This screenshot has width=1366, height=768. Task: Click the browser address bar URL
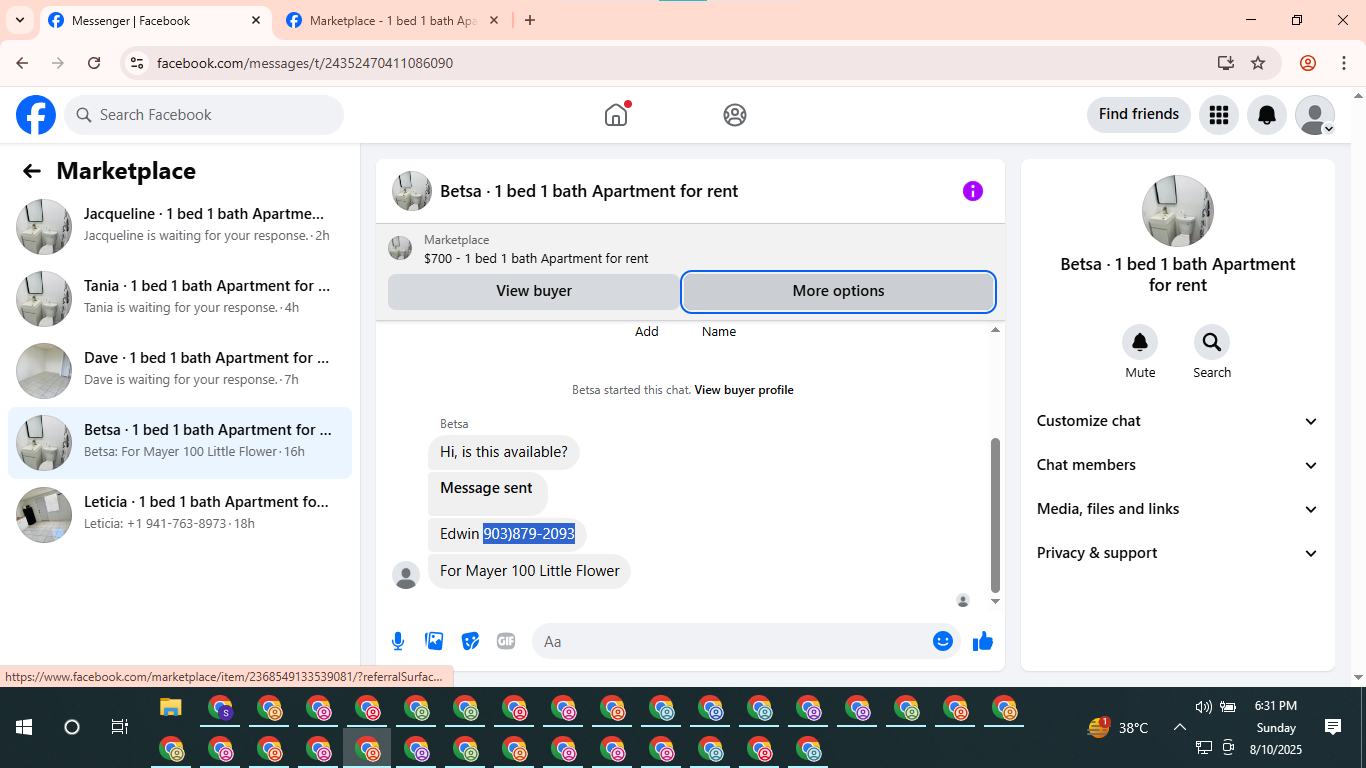(305, 63)
